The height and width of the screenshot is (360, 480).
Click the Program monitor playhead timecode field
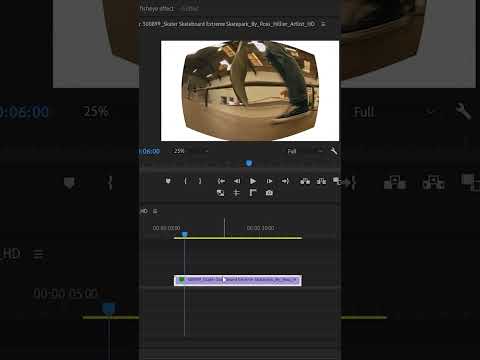[x=149, y=151]
